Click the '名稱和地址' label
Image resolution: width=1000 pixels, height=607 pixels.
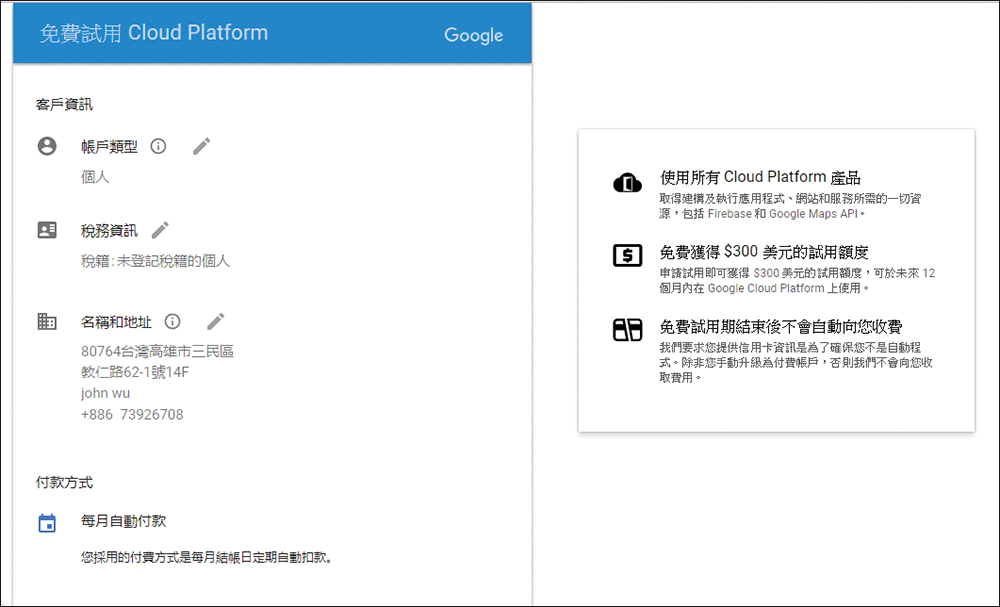(x=116, y=322)
